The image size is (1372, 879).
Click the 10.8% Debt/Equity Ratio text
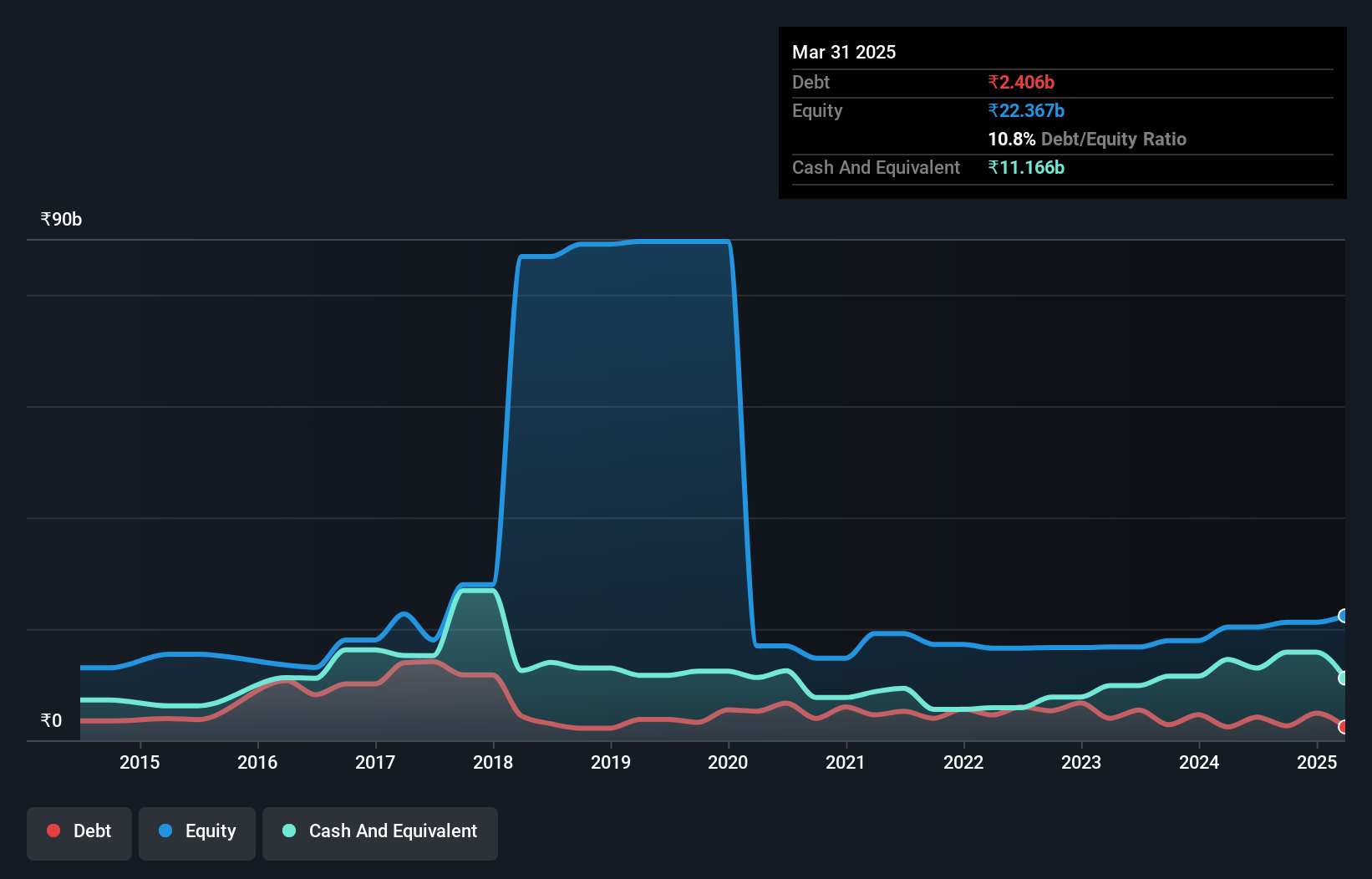click(1087, 139)
